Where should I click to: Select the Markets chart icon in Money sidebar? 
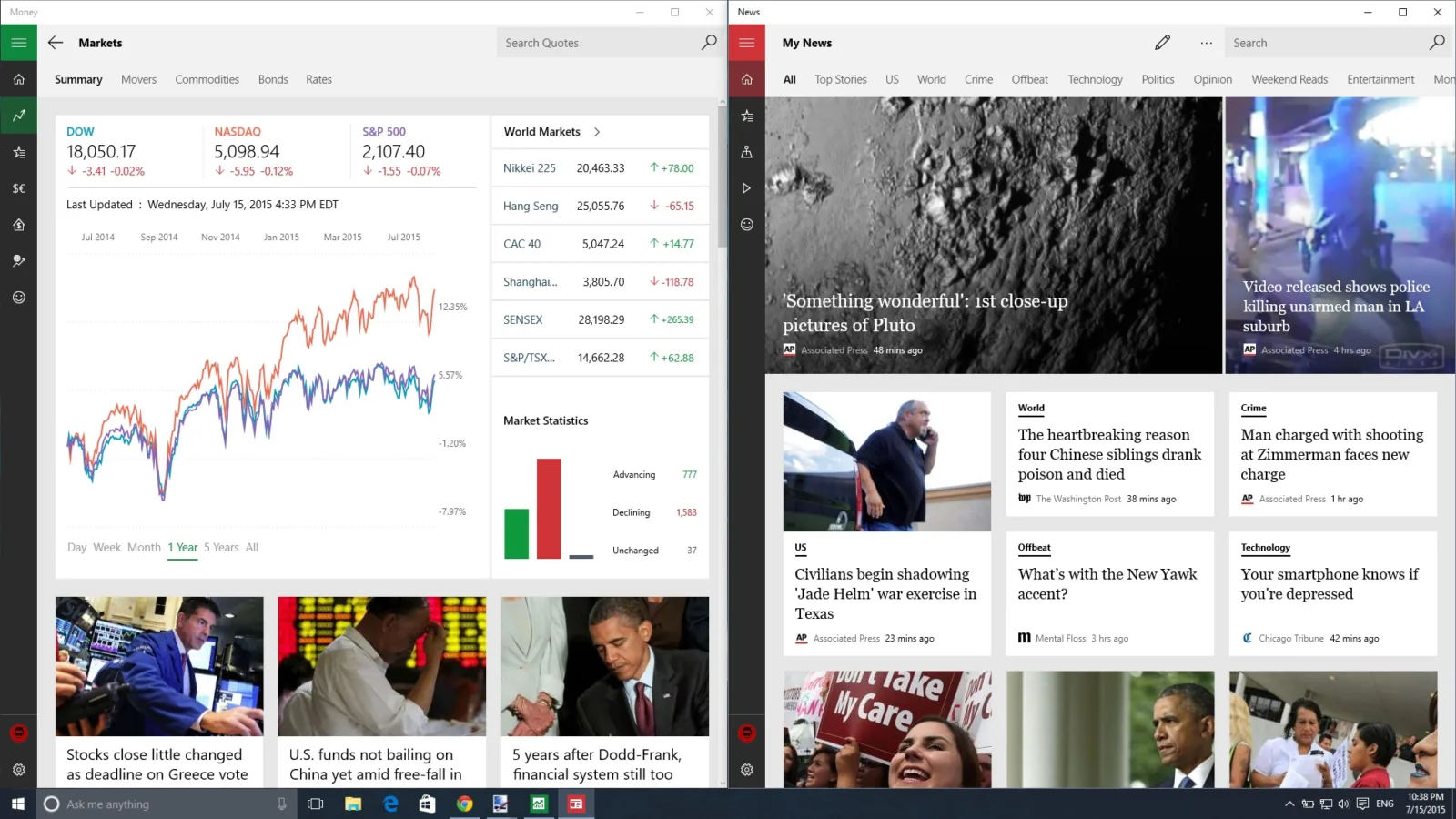(x=18, y=116)
